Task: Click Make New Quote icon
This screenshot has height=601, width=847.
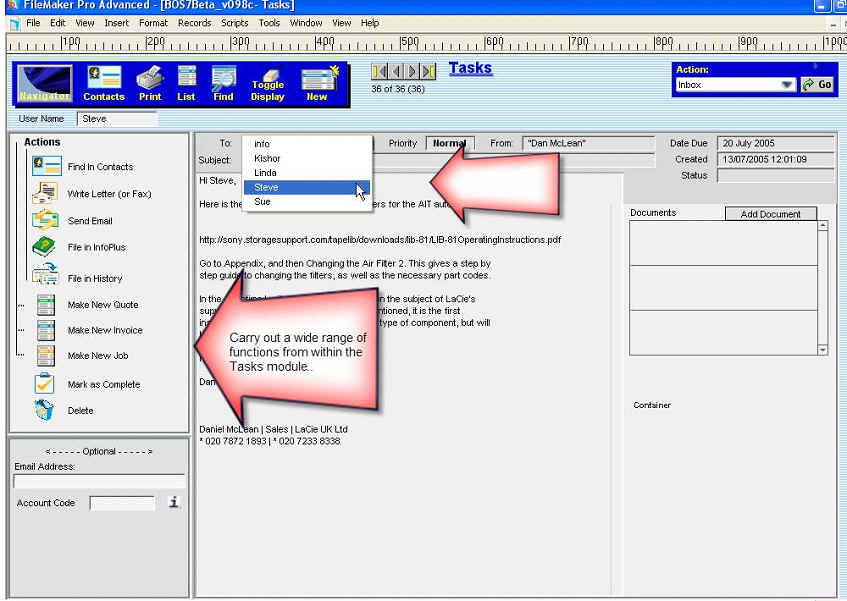Action: [46, 305]
